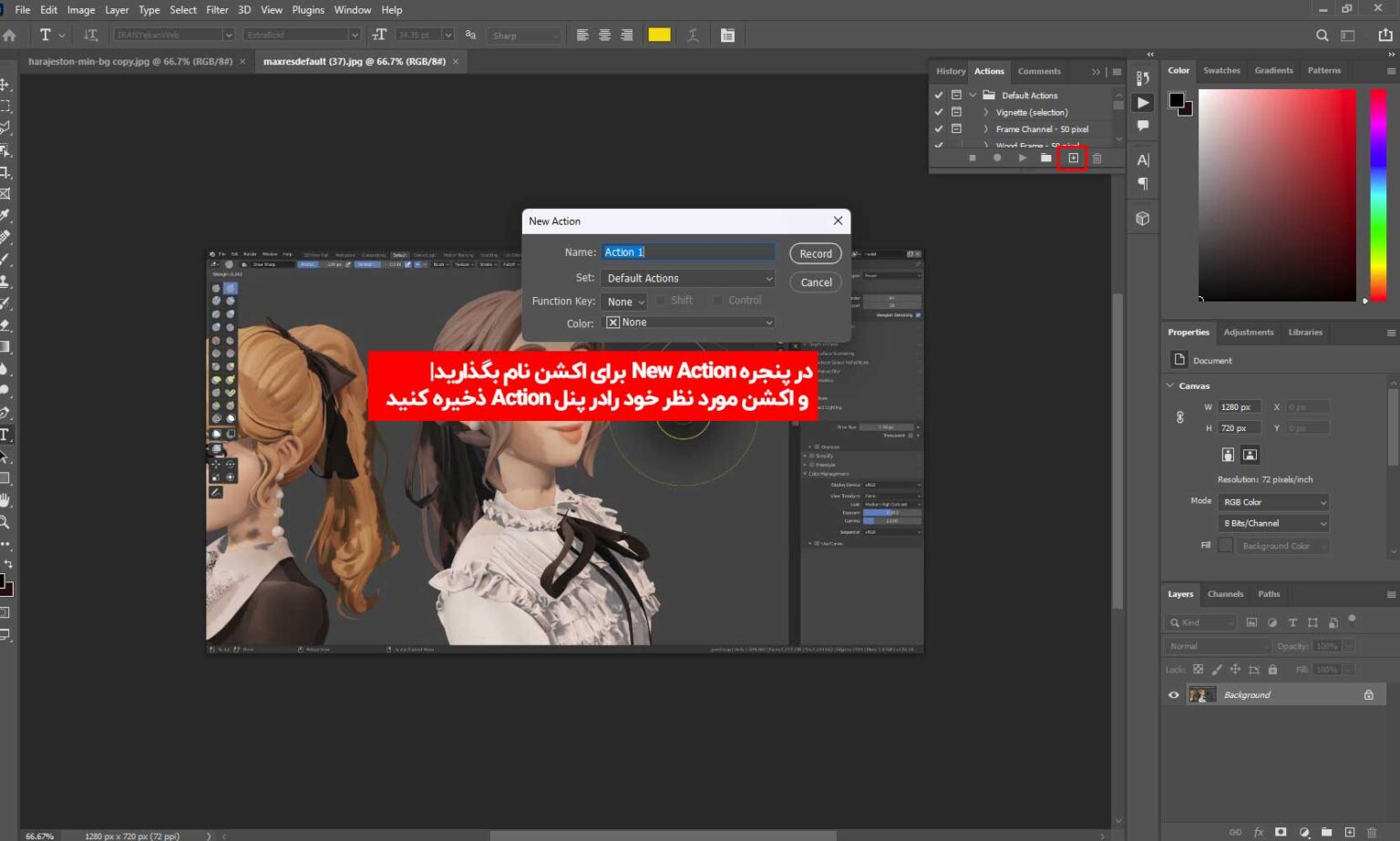Toggle the Vignette (selection) action checkmark

tap(939, 112)
